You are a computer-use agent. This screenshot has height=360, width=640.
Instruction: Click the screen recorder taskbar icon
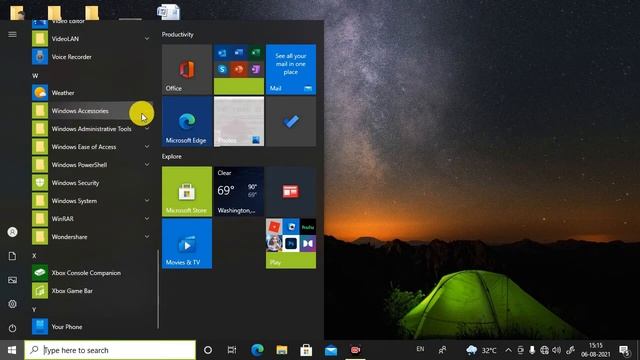tap(356, 350)
